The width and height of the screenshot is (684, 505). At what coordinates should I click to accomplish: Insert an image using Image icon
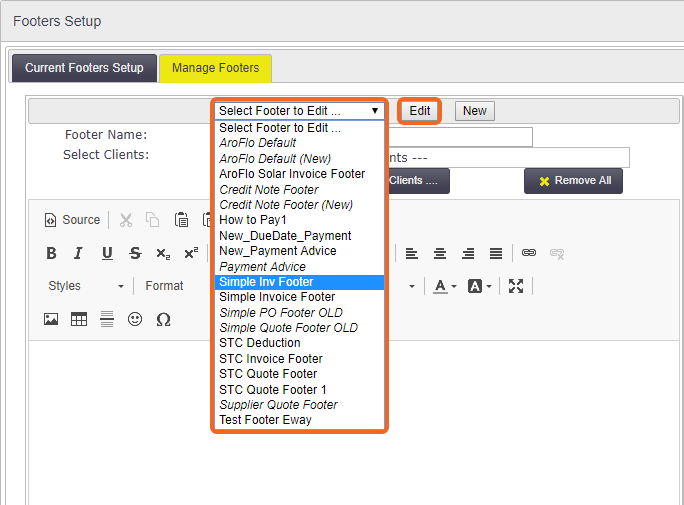coord(51,319)
